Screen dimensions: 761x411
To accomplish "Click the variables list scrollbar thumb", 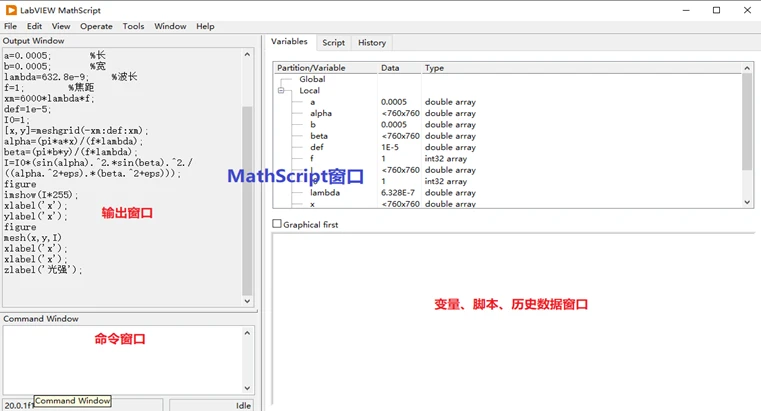I will coord(747,122).
